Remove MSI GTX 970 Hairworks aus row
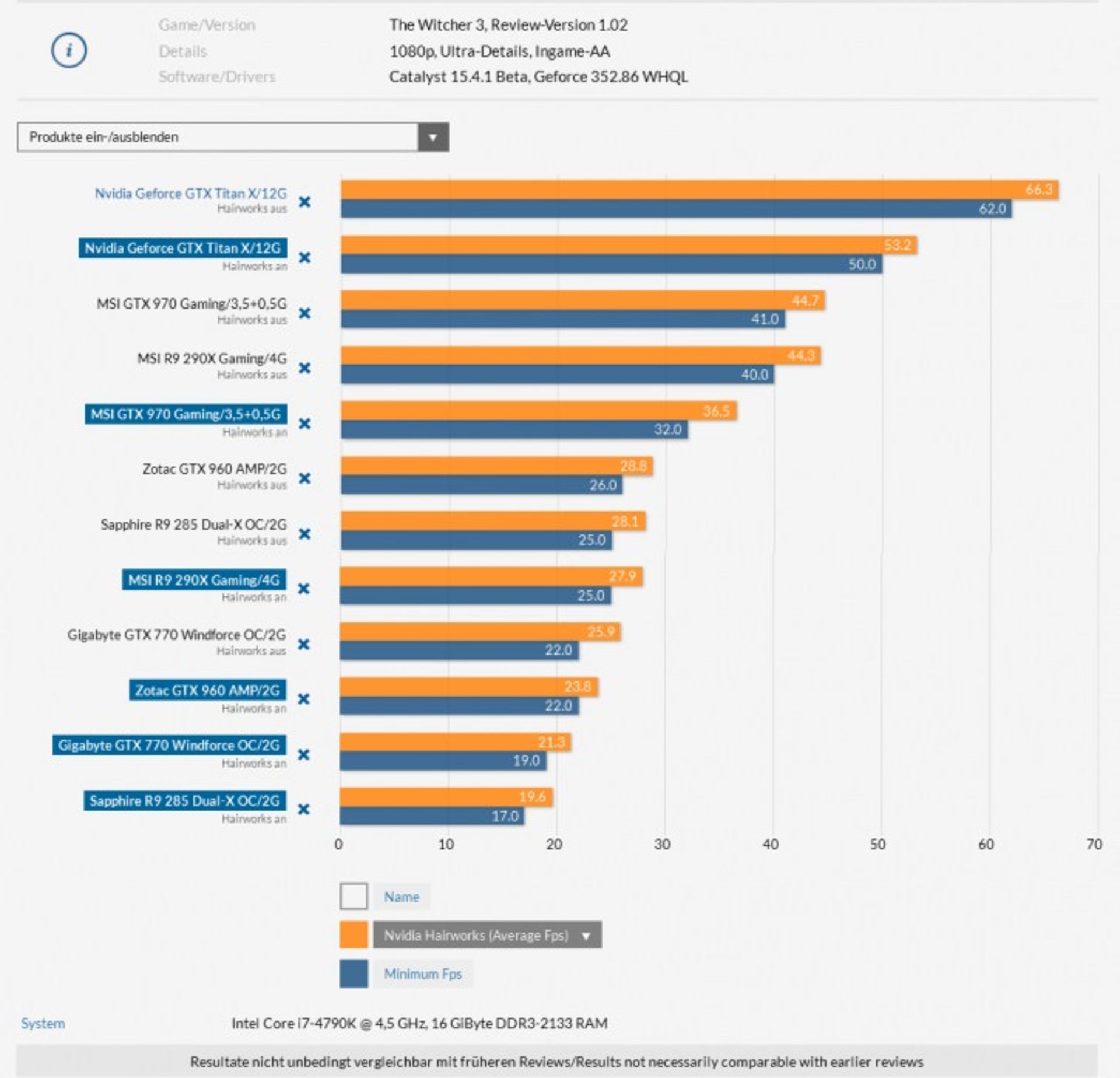 304,313
